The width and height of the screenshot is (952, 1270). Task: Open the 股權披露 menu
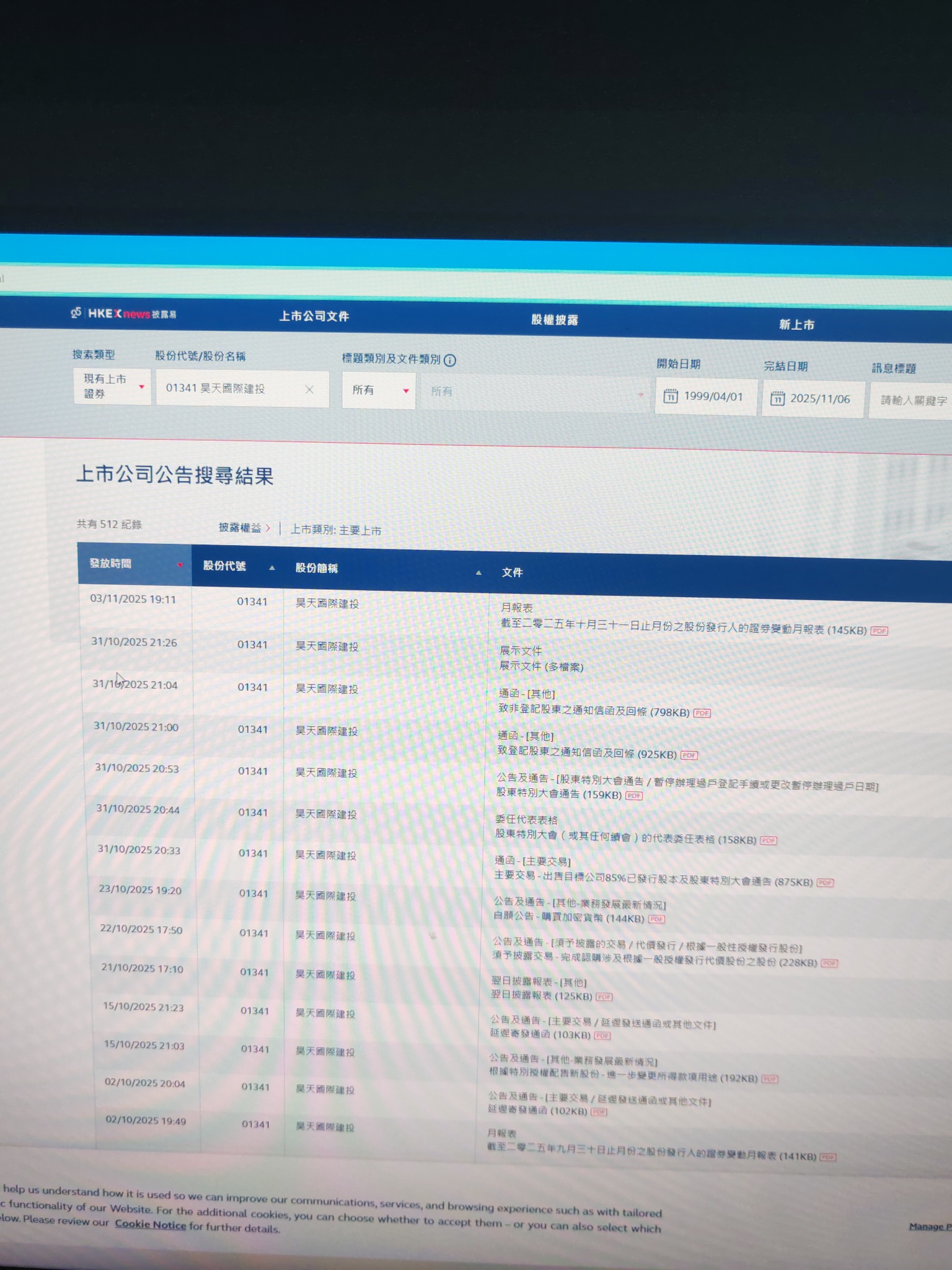(x=555, y=320)
